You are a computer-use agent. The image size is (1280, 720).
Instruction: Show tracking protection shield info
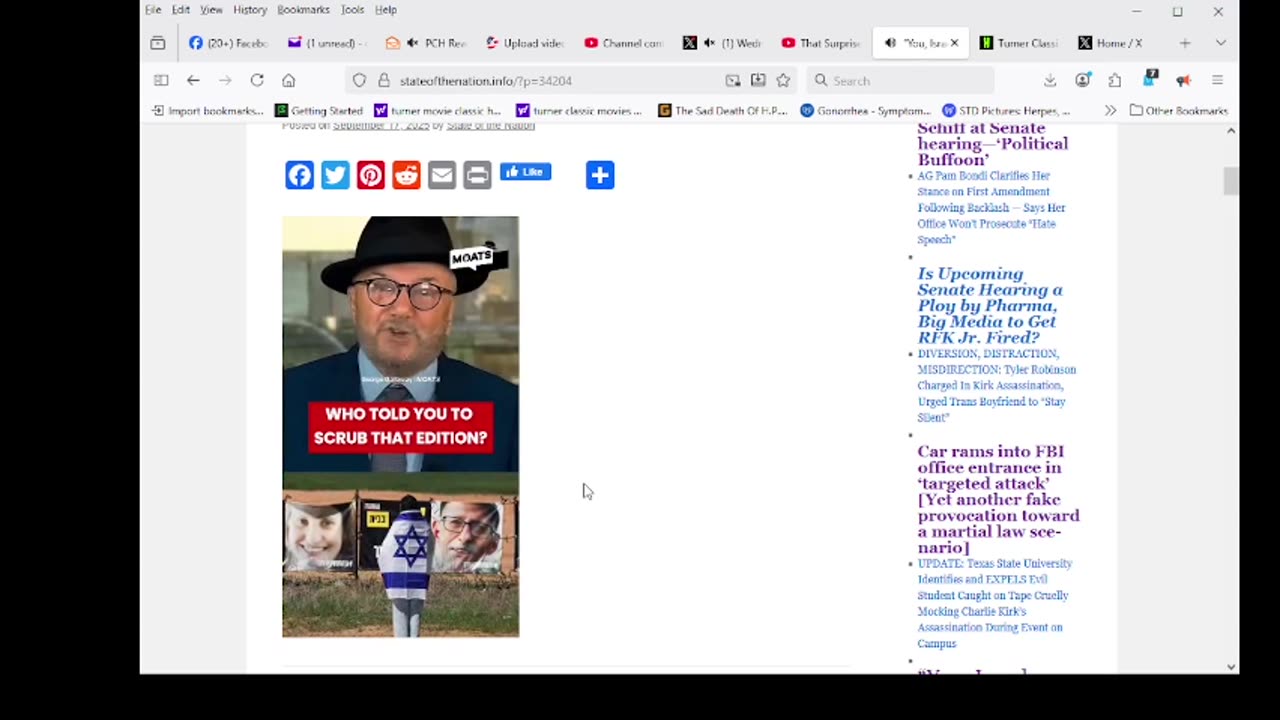click(360, 80)
